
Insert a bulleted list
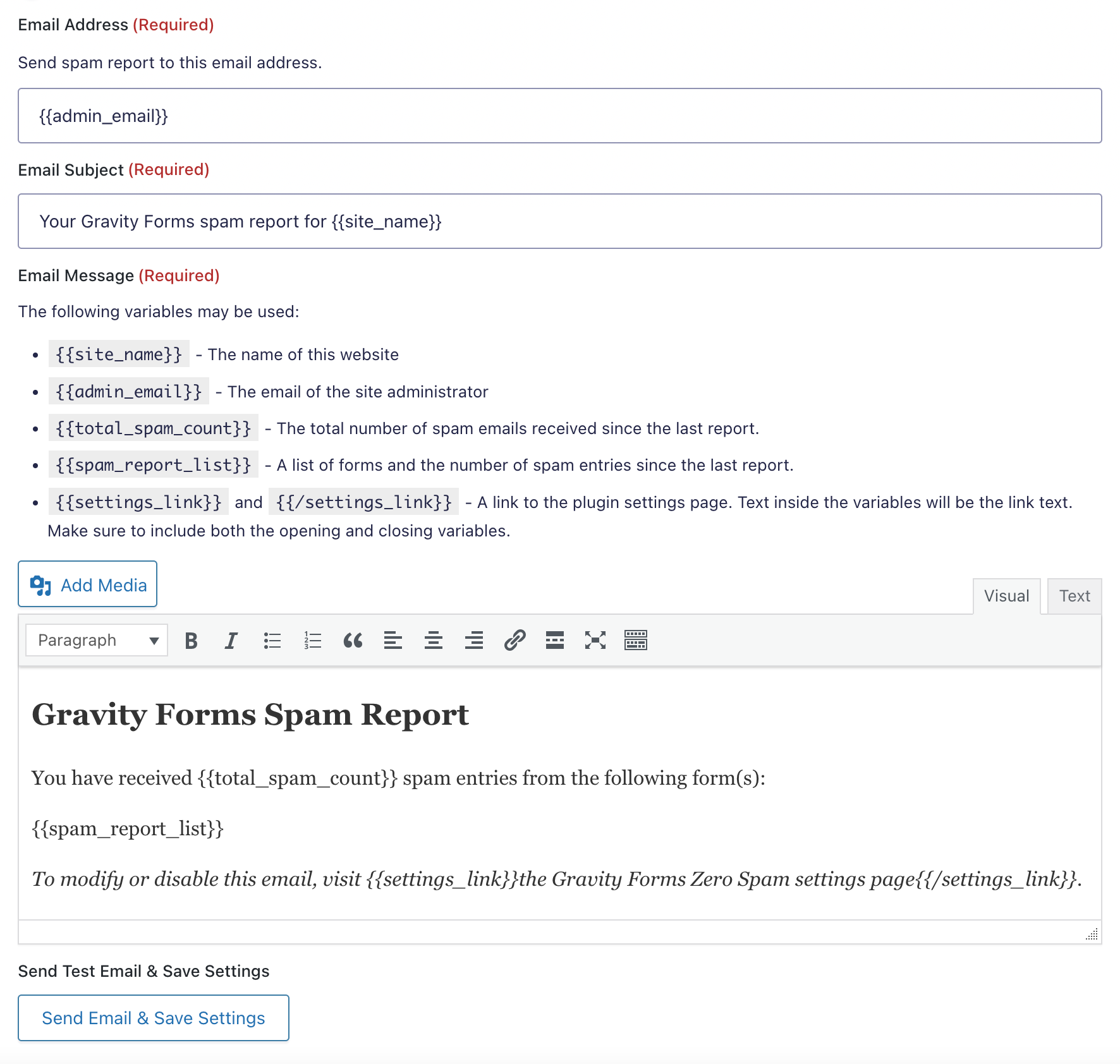272,641
